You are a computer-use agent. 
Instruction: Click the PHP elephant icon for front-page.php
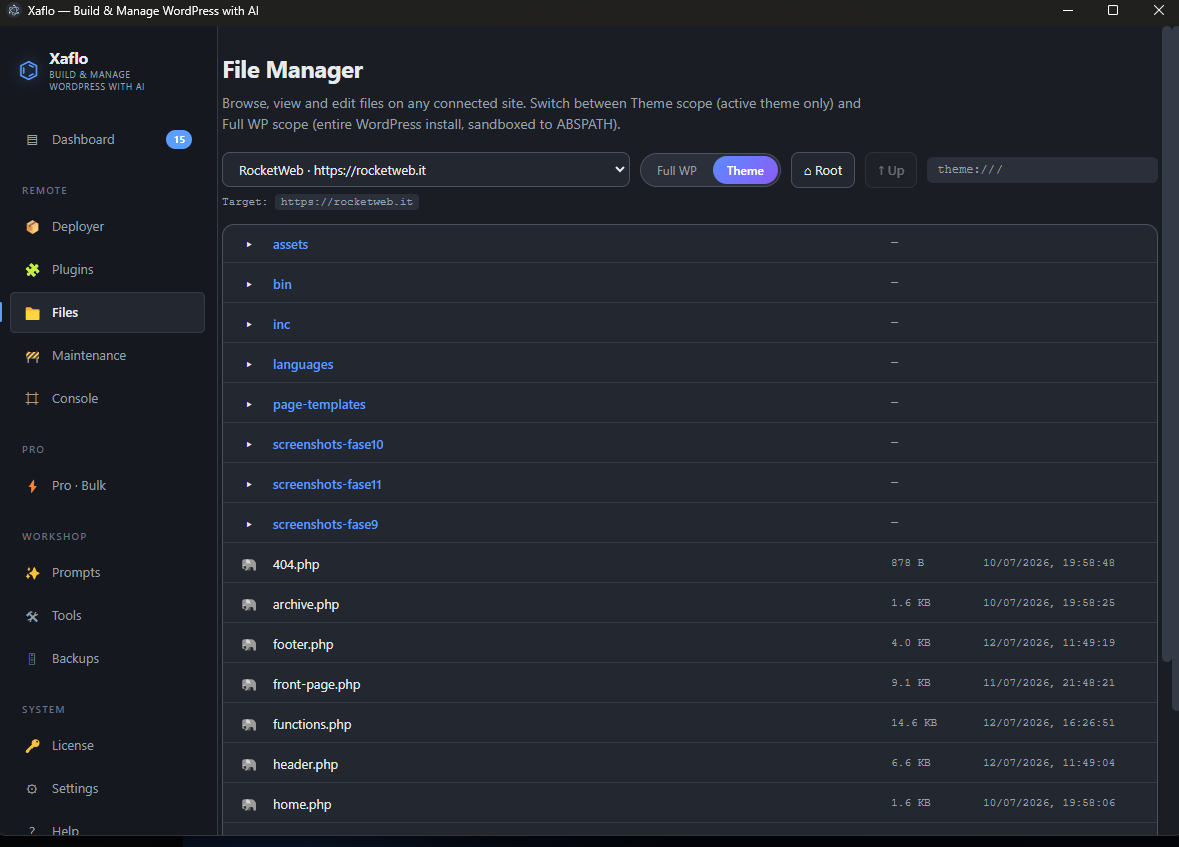(249, 685)
